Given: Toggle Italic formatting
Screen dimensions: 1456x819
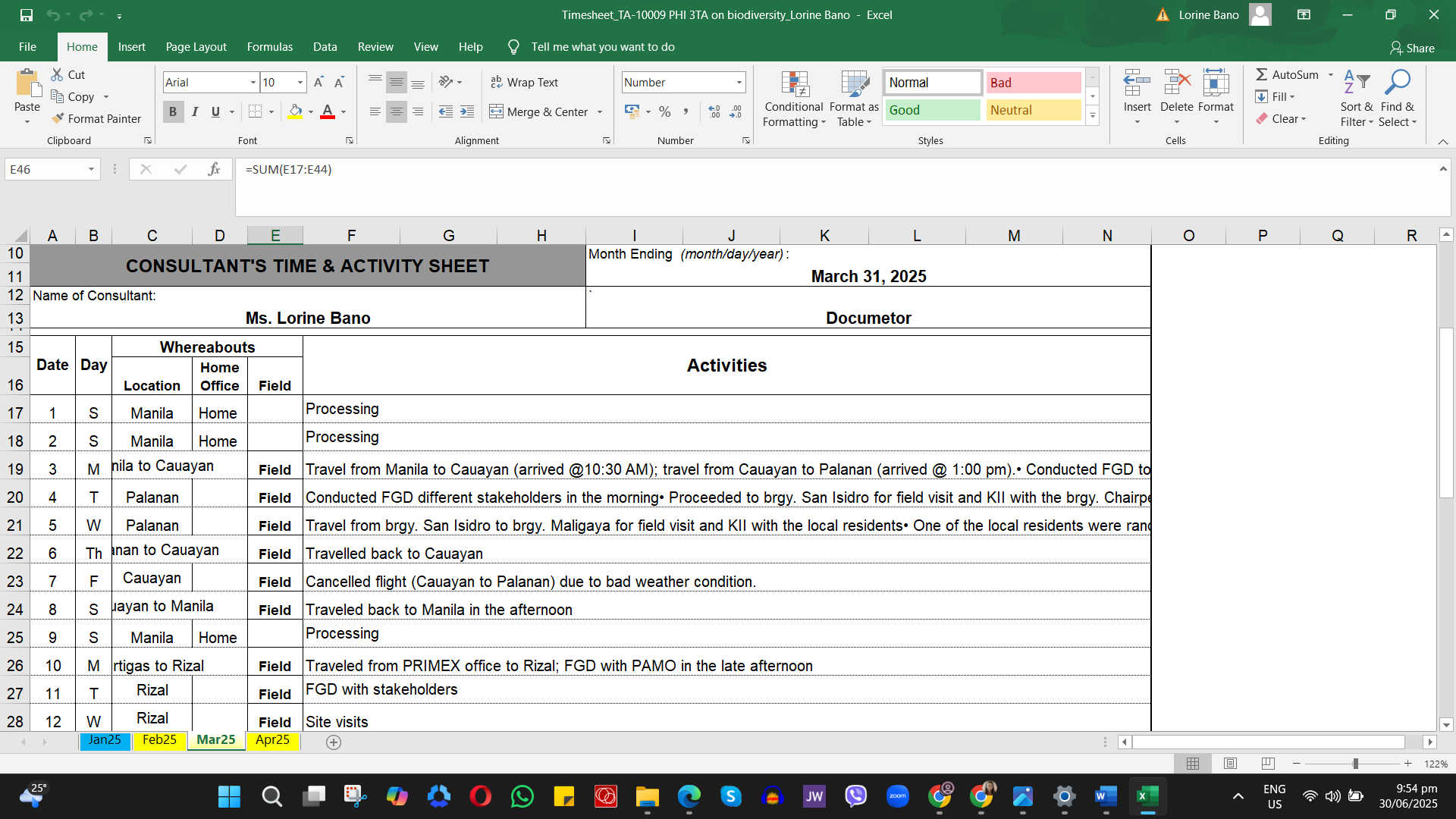Looking at the screenshot, I should (195, 111).
